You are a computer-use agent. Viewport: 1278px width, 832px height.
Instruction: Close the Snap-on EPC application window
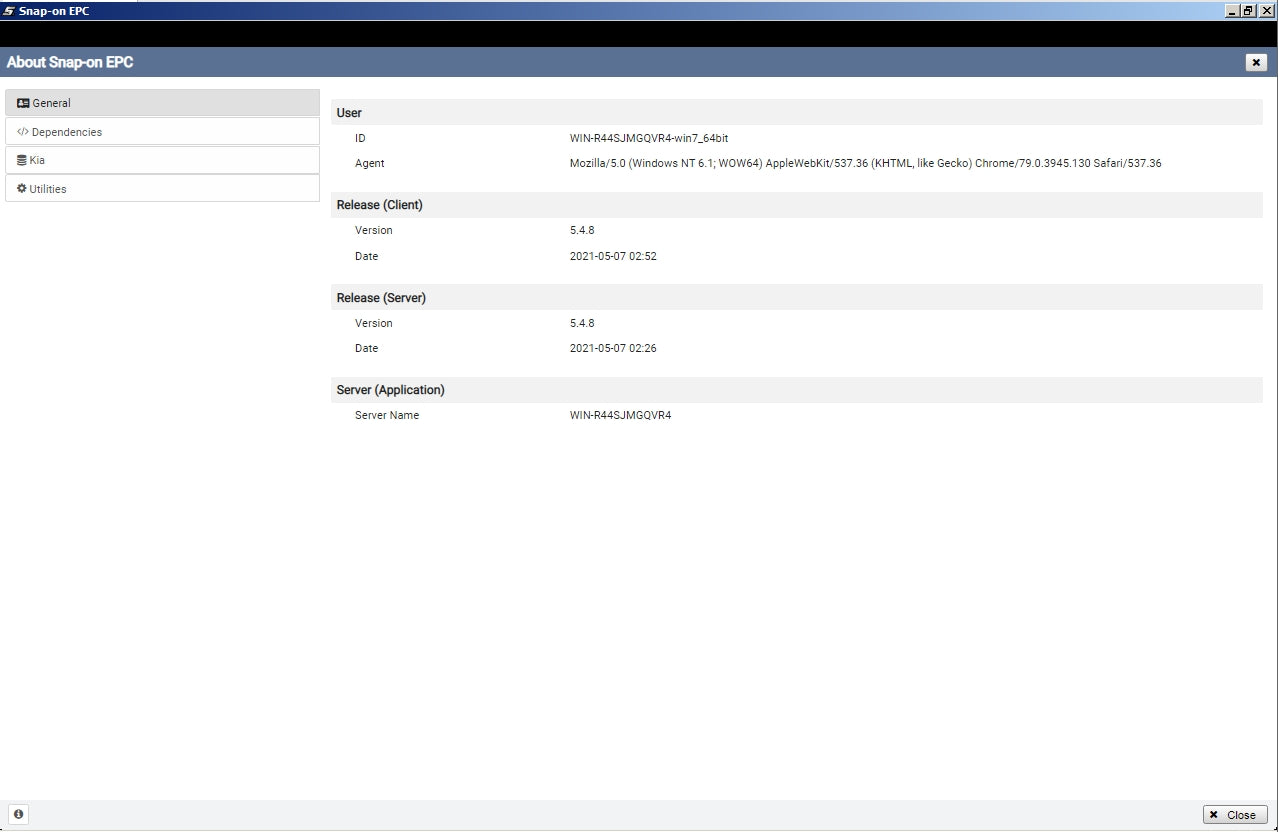pos(1266,10)
